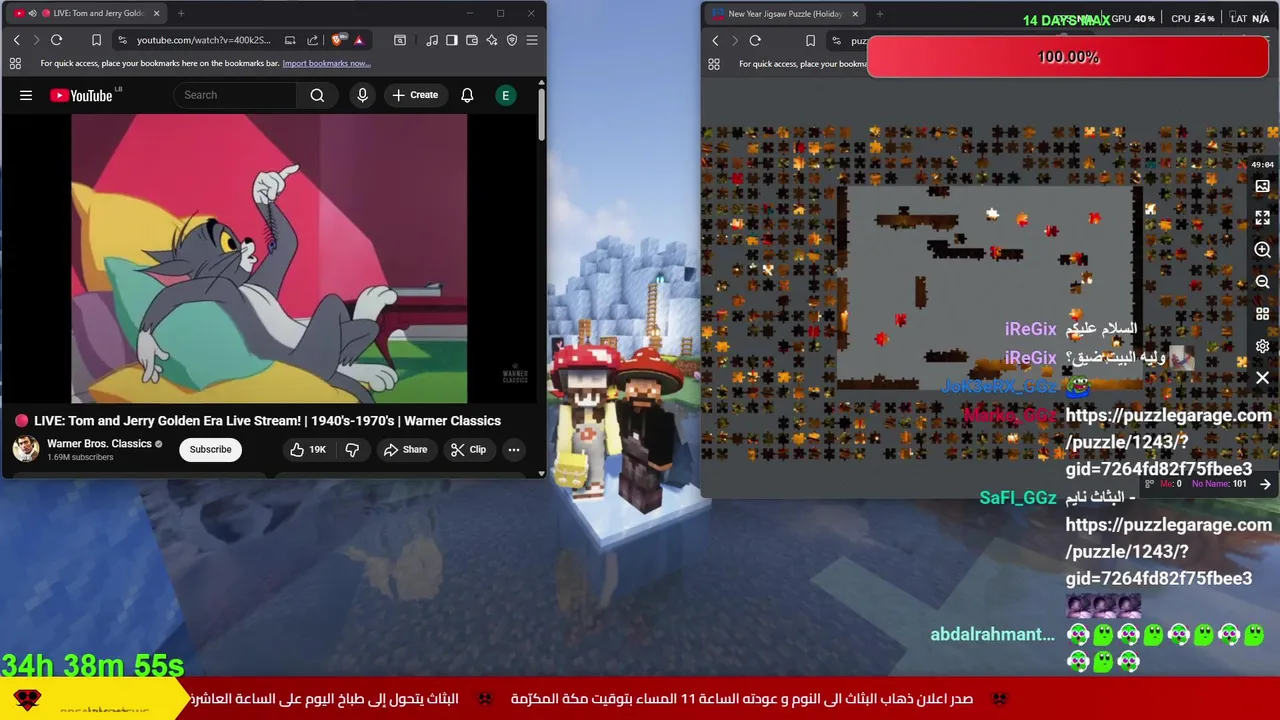
Task: Click the Create button
Action: tap(415, 95)
